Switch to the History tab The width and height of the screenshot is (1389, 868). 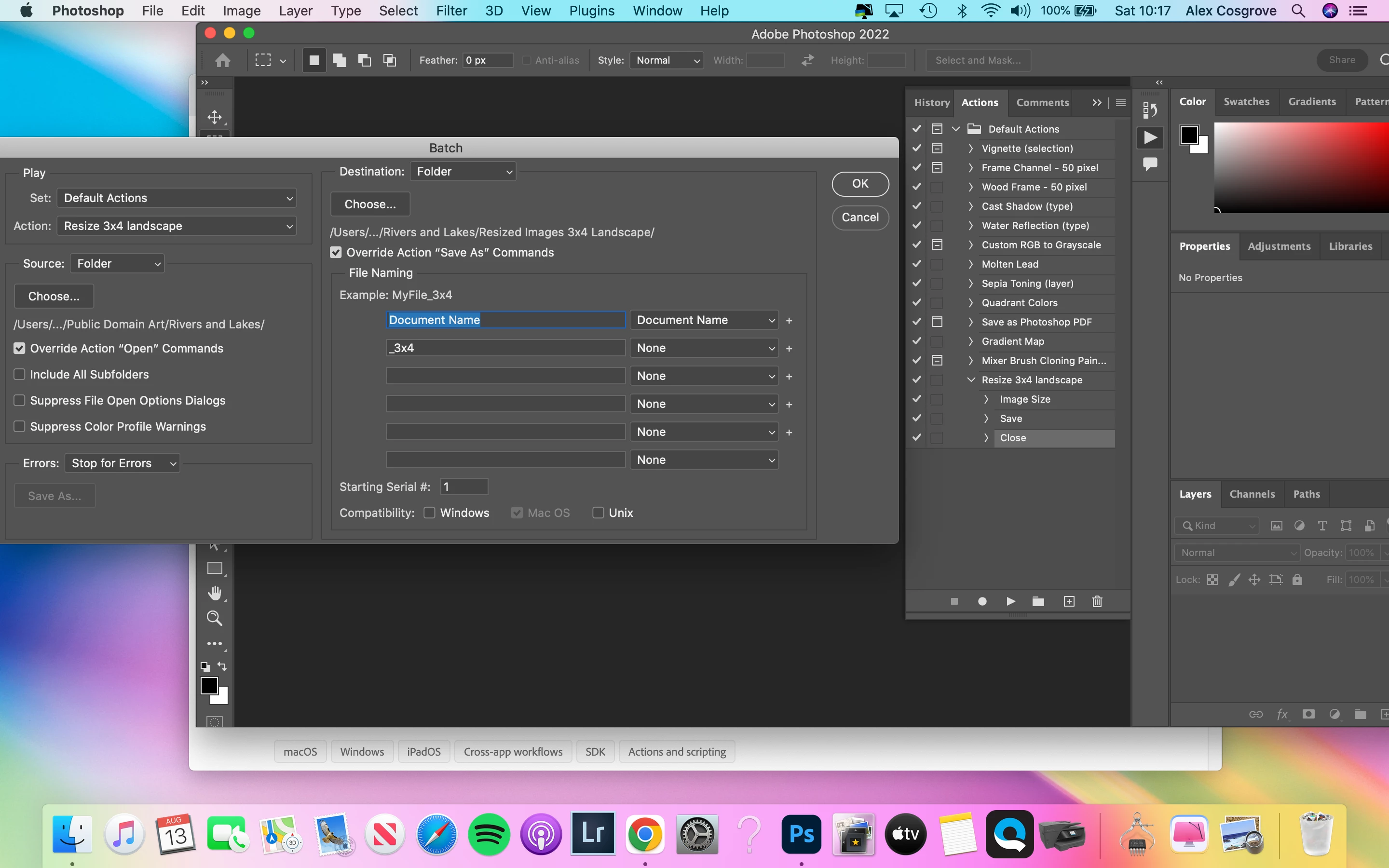point(932,102)
